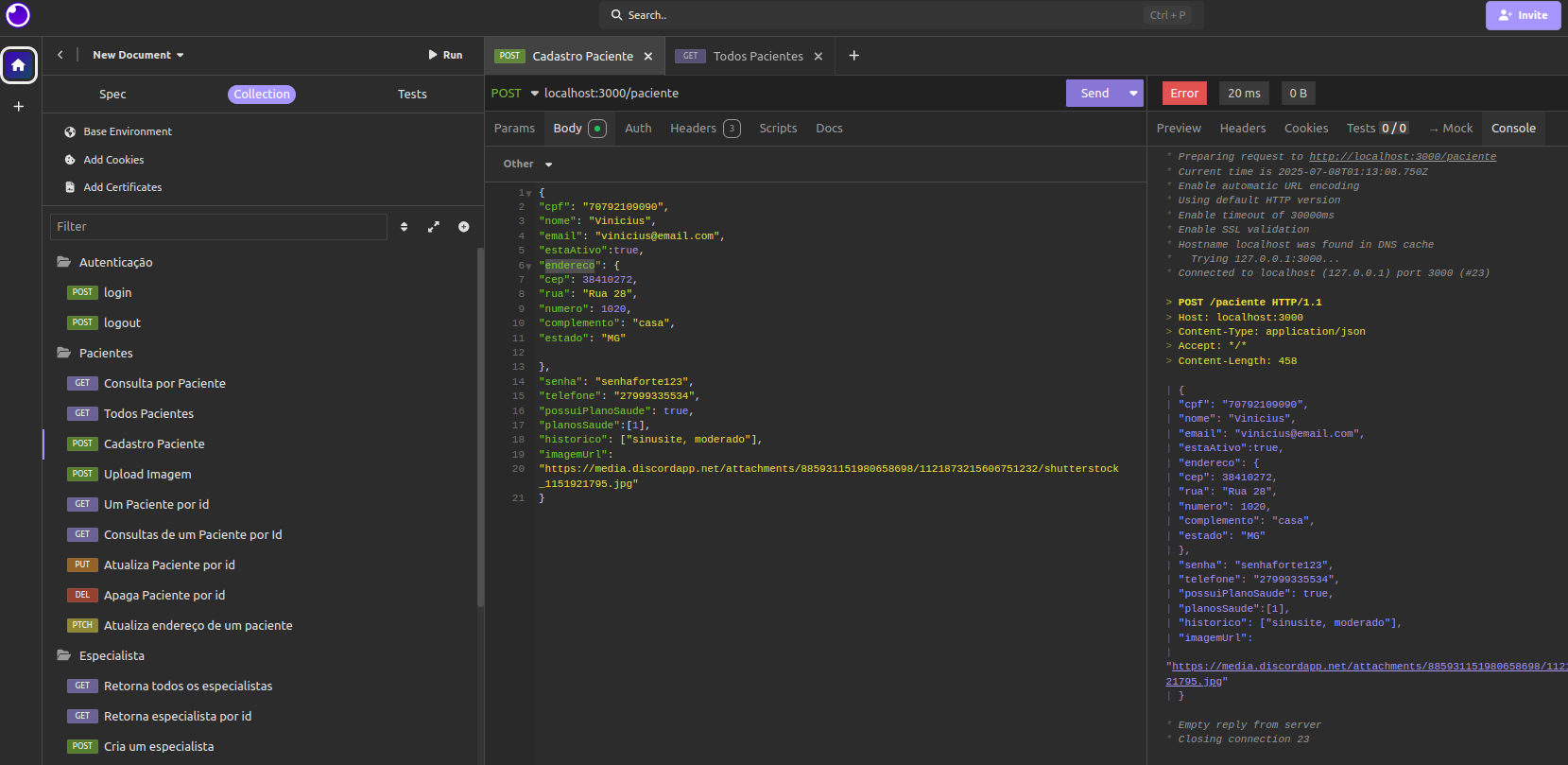Select Atualiza endereço de um paciente
The image size is (1568, 765).
click(198, 625)
